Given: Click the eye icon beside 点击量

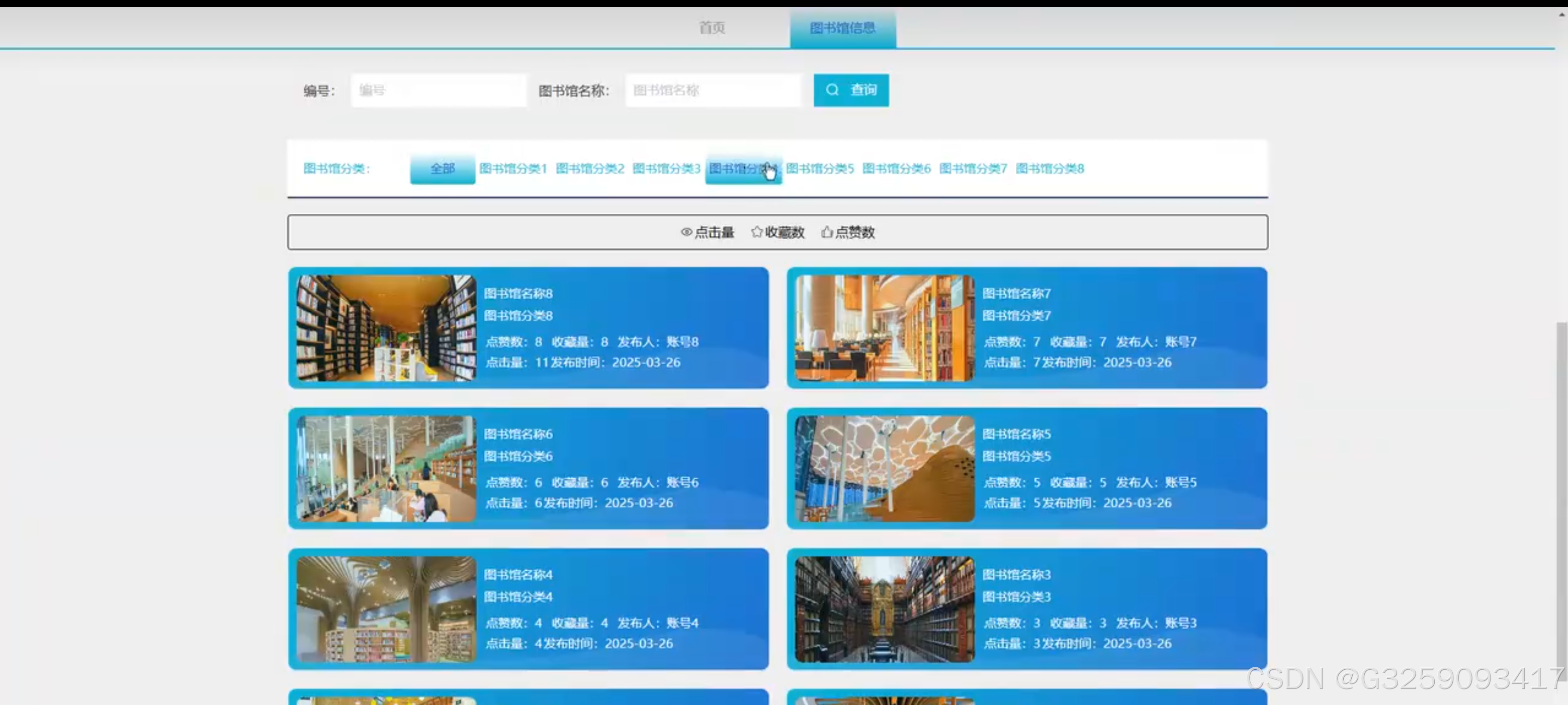Looking at the screenshot, I should point(687,232).
